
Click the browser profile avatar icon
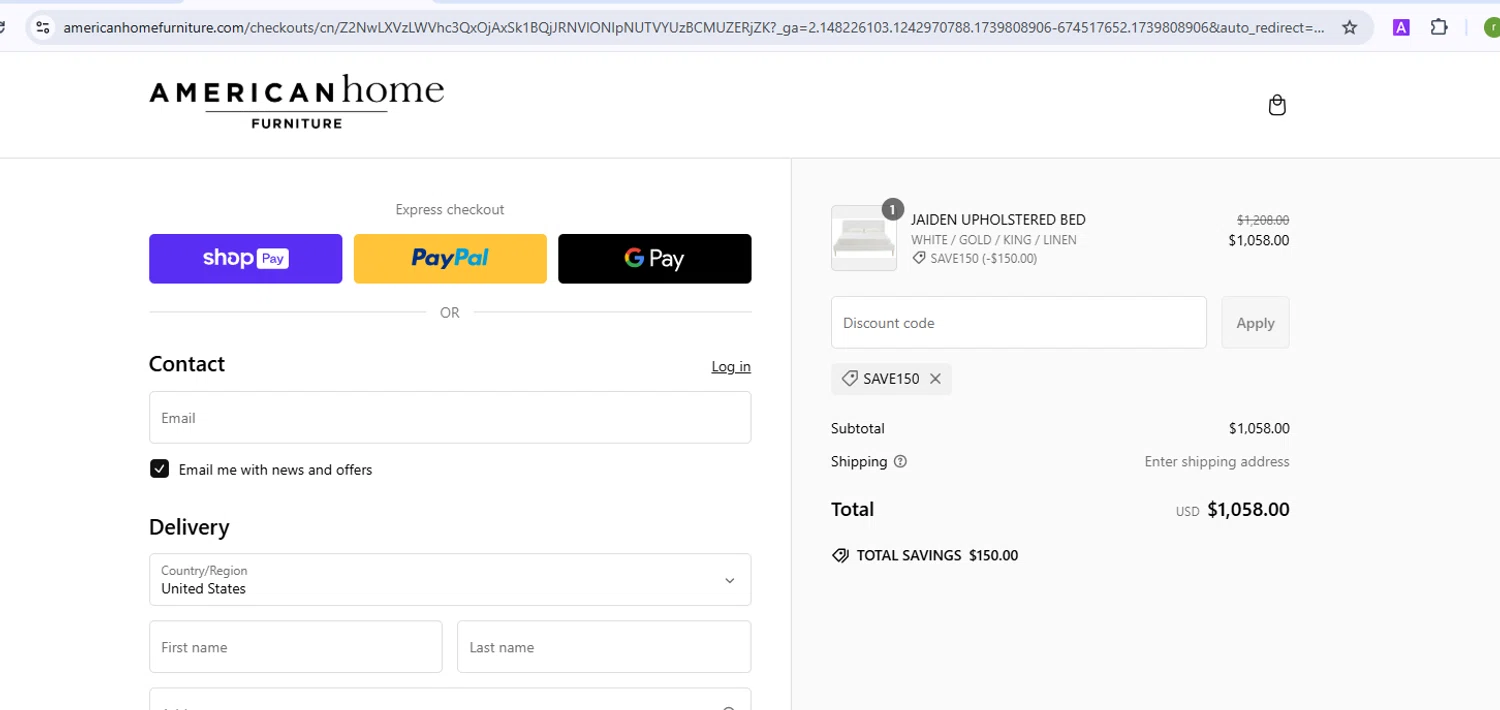click(x=1492, y=28)
